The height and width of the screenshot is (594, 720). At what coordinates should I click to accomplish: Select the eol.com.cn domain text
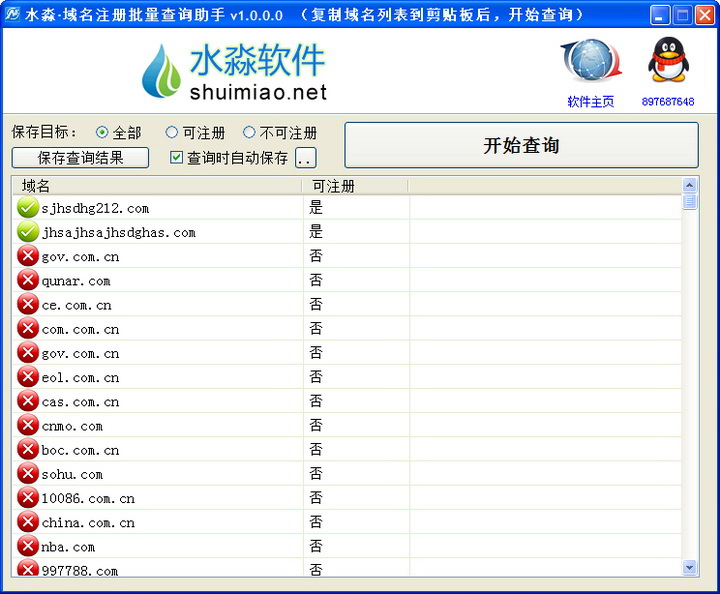tap(80, 378)
